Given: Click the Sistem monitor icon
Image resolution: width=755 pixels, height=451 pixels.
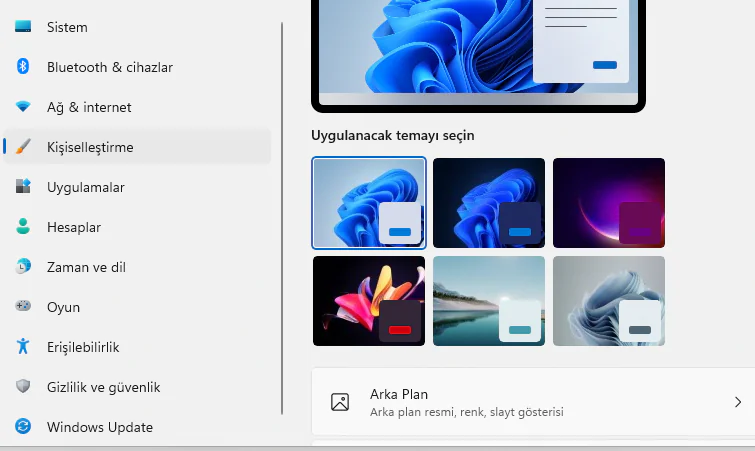Looking at the screenshot, I should (23, 27).
